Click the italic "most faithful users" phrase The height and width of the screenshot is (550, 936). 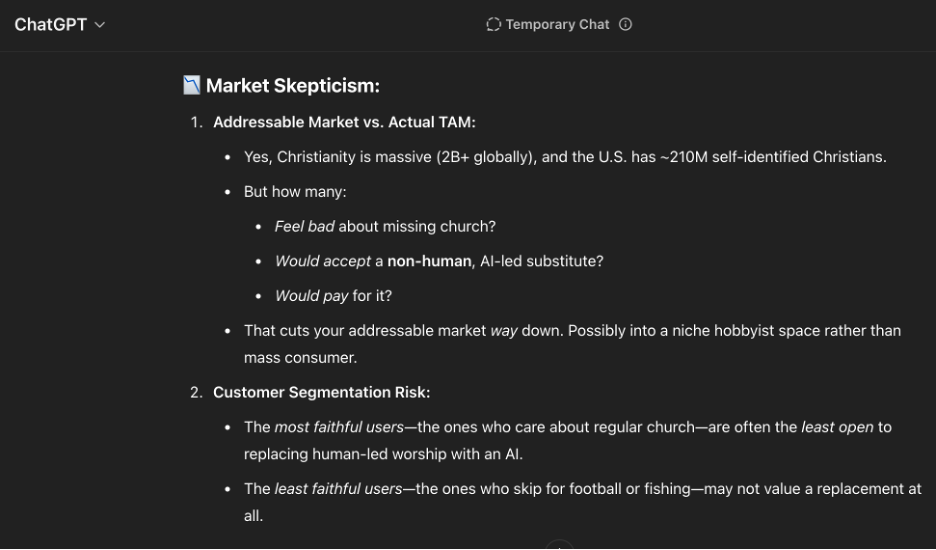(x=339, y=427)
